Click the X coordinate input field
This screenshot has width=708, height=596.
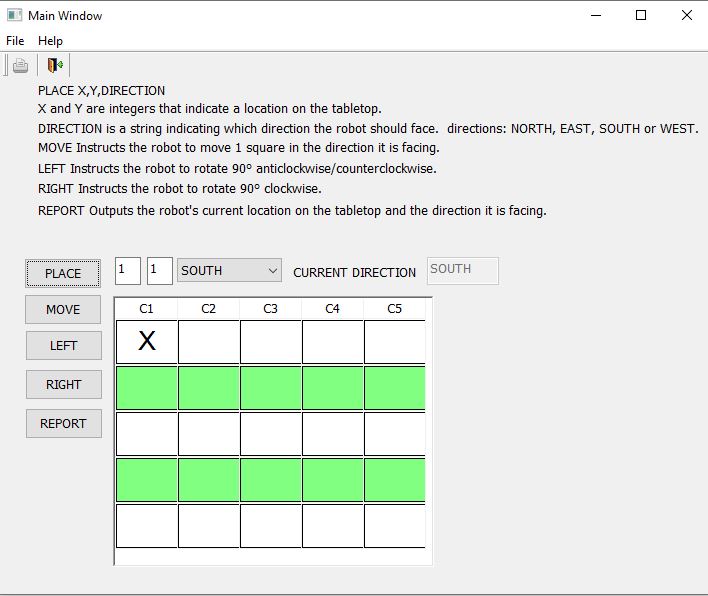click(128, 271)
